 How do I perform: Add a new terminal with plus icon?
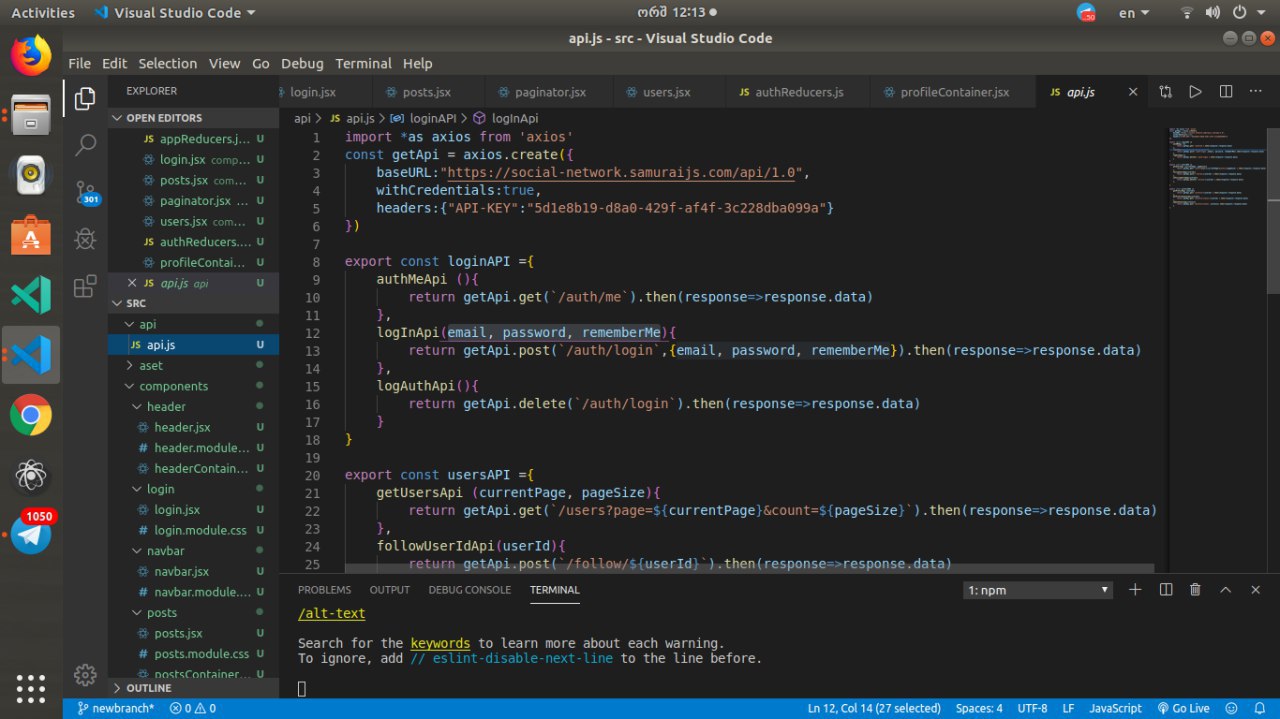[1135, 590]
